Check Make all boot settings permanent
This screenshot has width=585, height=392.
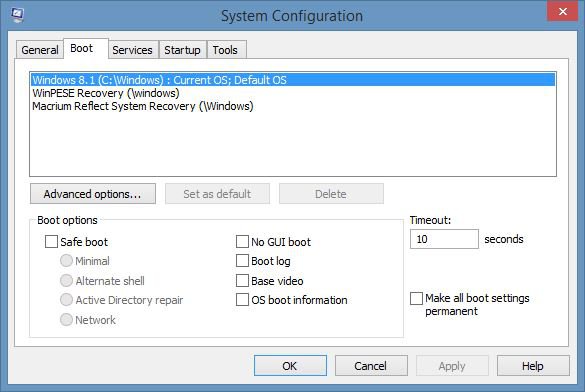416,298
